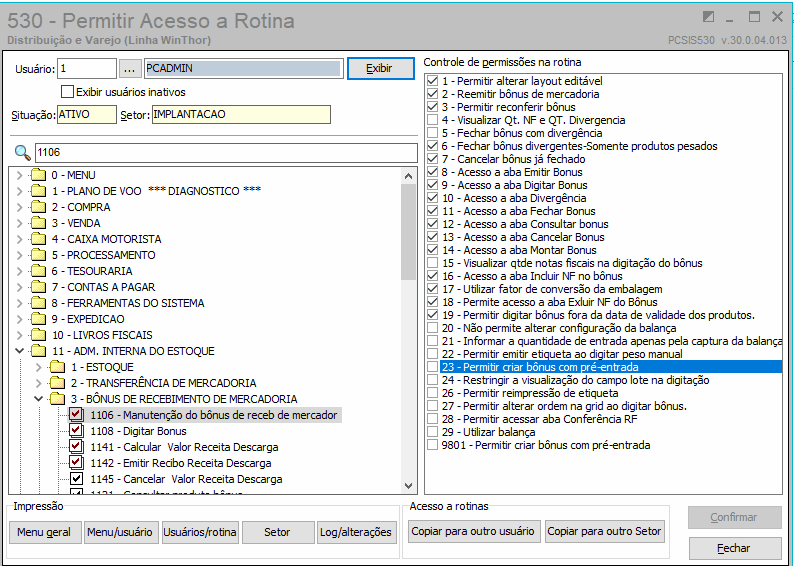Click Usuários/rotina button
The image size is (794, 566).
(x=200, y=532)
